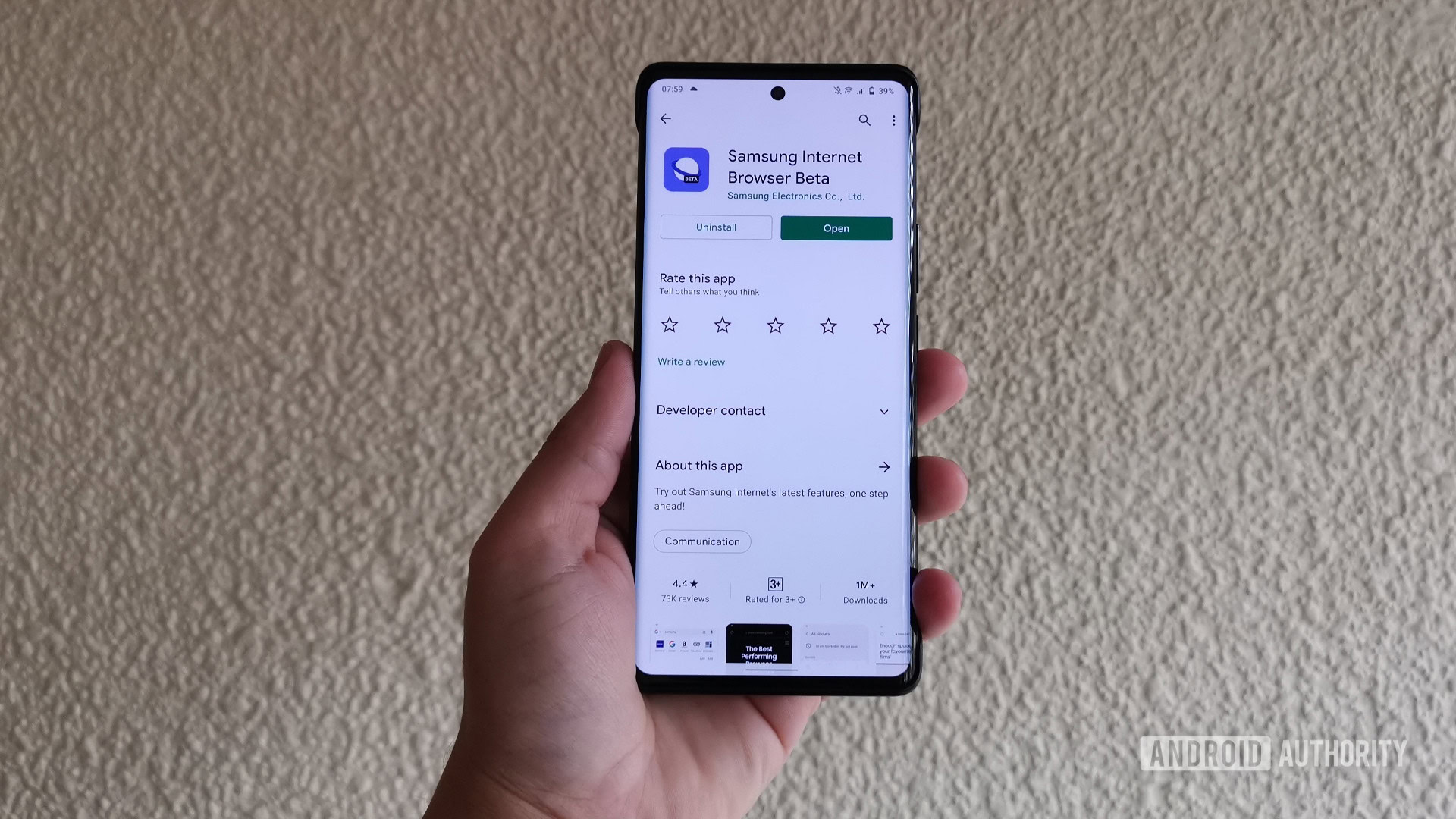
Task: Tap the fifth star rating icon
Action: [878, 325]
